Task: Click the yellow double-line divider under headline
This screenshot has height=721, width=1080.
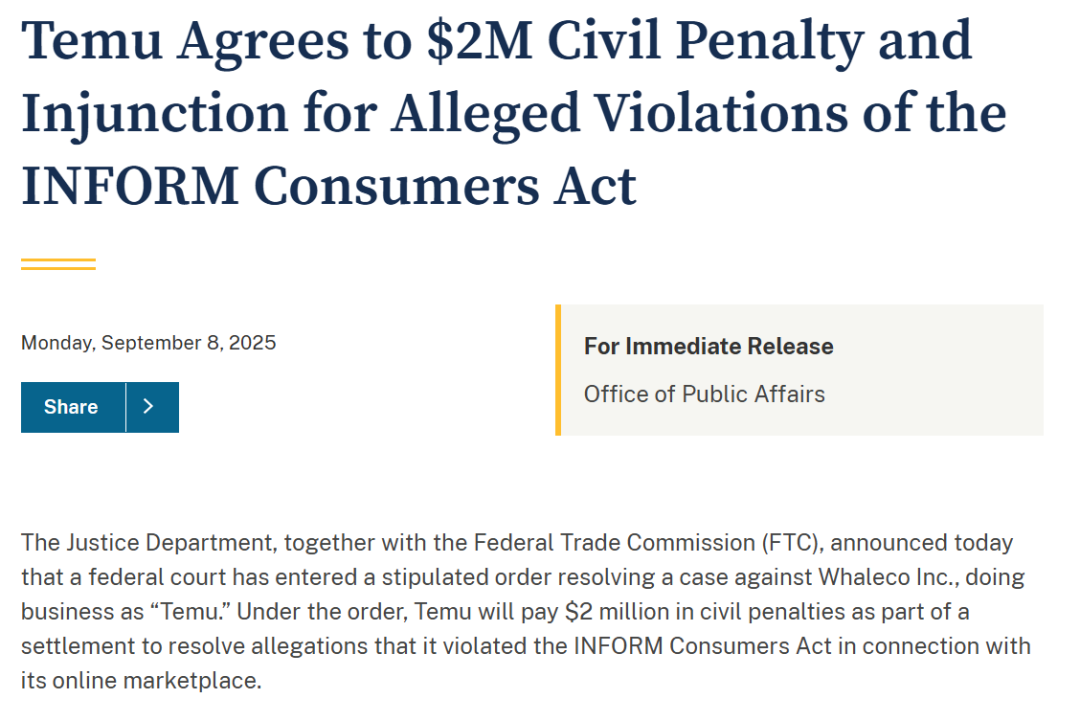Action: (58, 264)
